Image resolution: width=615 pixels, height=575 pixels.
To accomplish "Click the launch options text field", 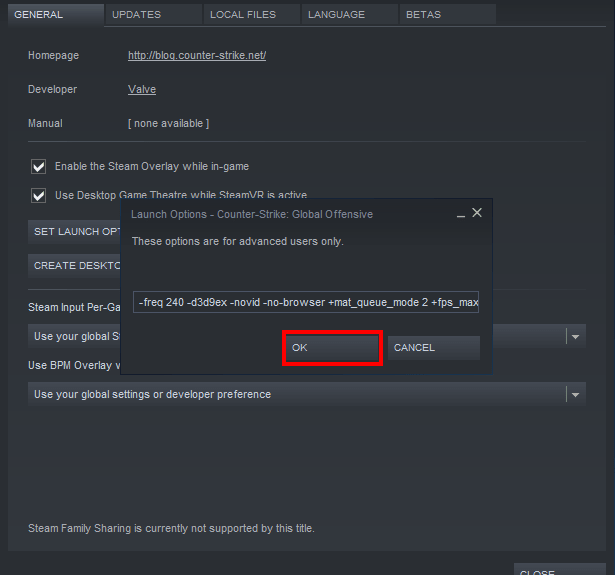I will [x=306, y=302].
